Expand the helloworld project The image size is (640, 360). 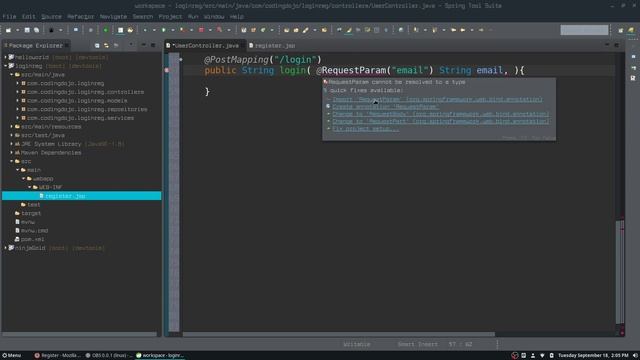click(x=5, y=57)
